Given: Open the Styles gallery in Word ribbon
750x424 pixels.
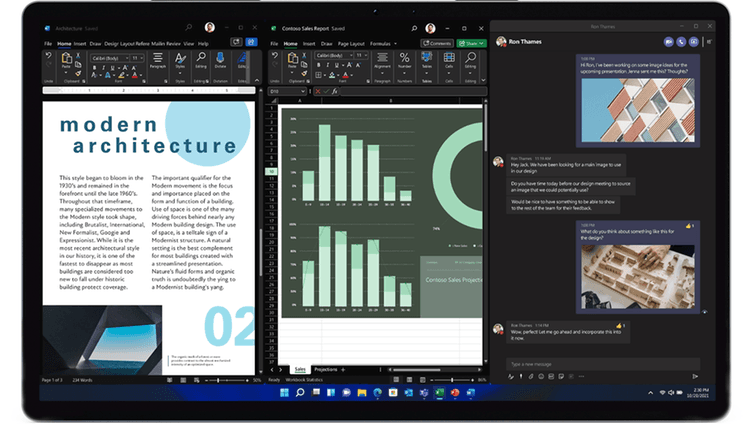Looking at the screenshot, I should [180, 60].
